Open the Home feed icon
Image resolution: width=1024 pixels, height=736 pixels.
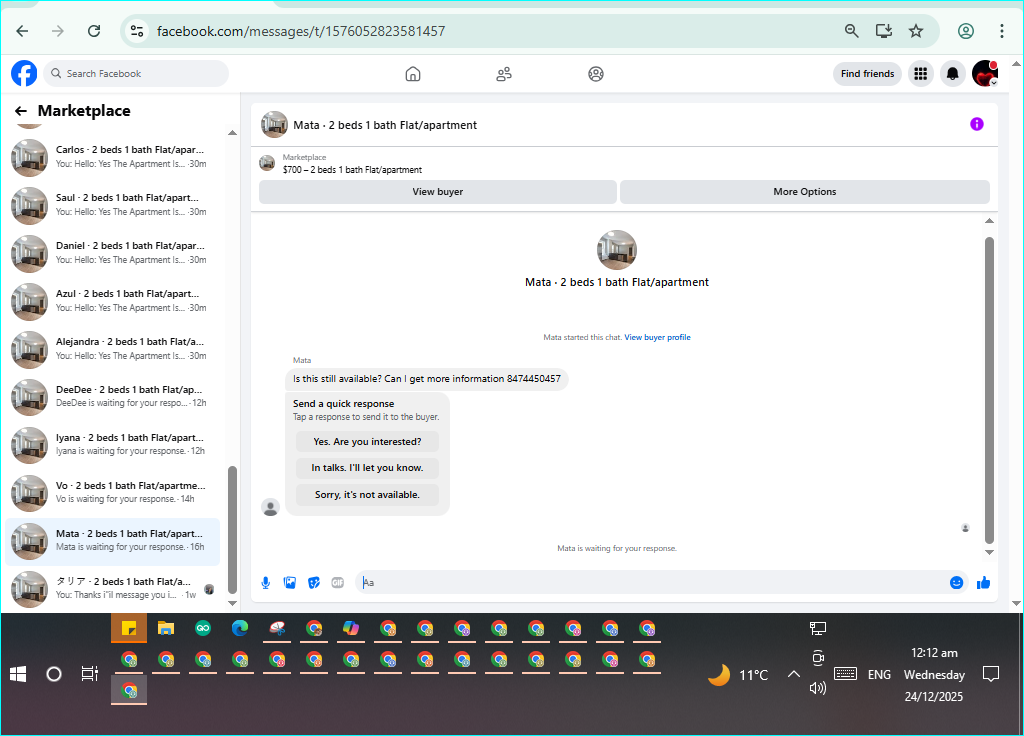point(413,74)
